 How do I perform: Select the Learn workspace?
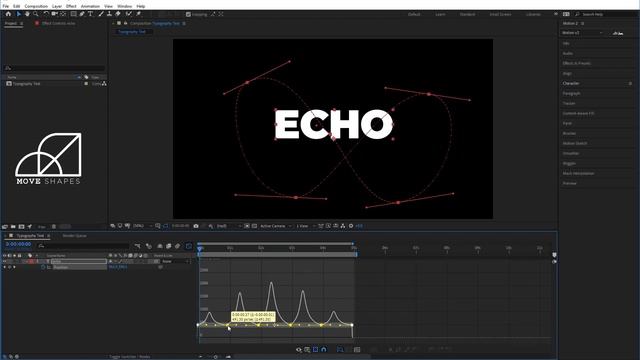click(440, 14)
